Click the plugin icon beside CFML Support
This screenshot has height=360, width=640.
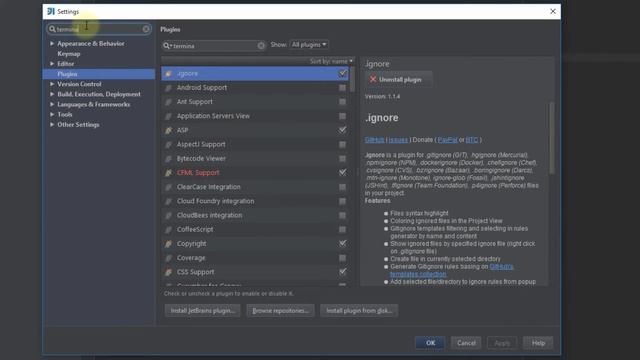[x=169, y=173]
